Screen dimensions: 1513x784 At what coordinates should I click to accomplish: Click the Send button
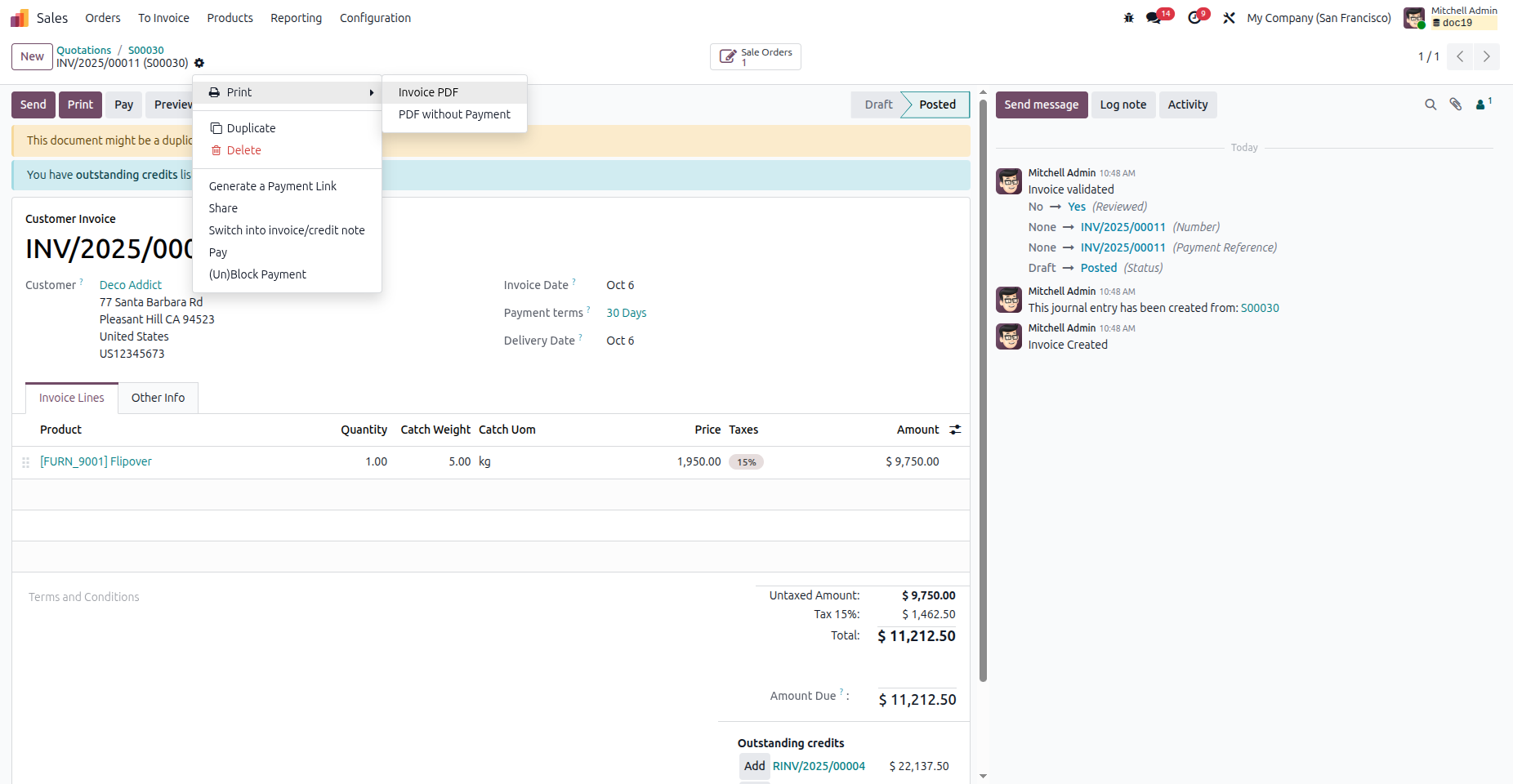pos(33,105)
